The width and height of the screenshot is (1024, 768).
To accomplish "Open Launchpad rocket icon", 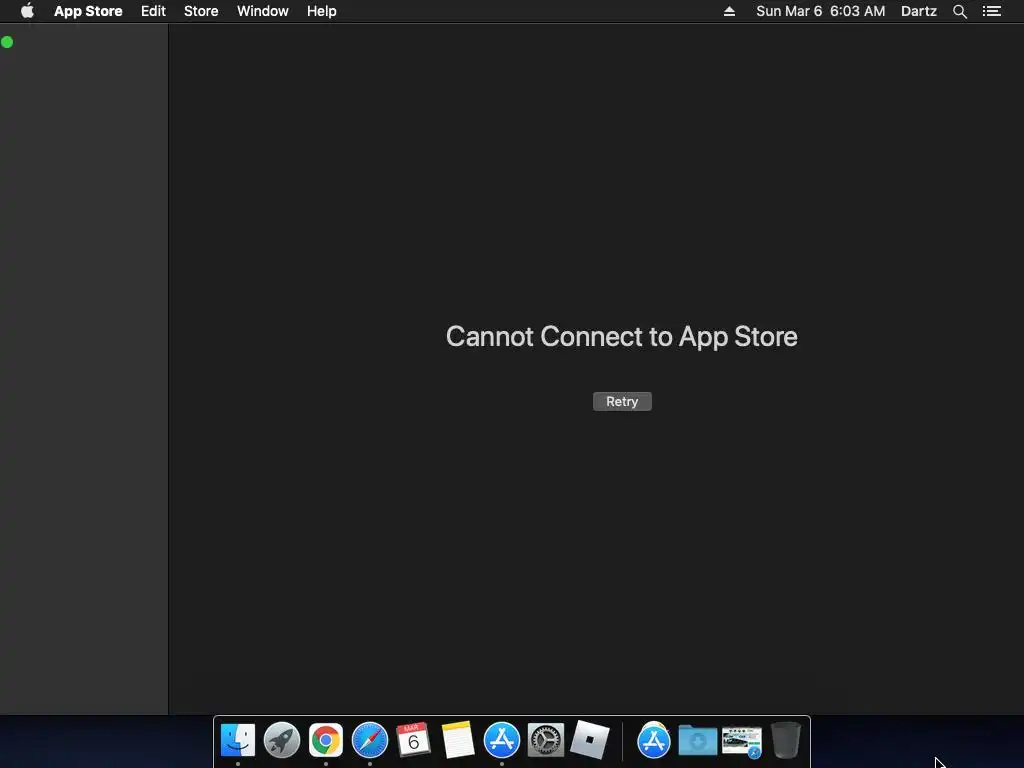I will click(281, 740).
